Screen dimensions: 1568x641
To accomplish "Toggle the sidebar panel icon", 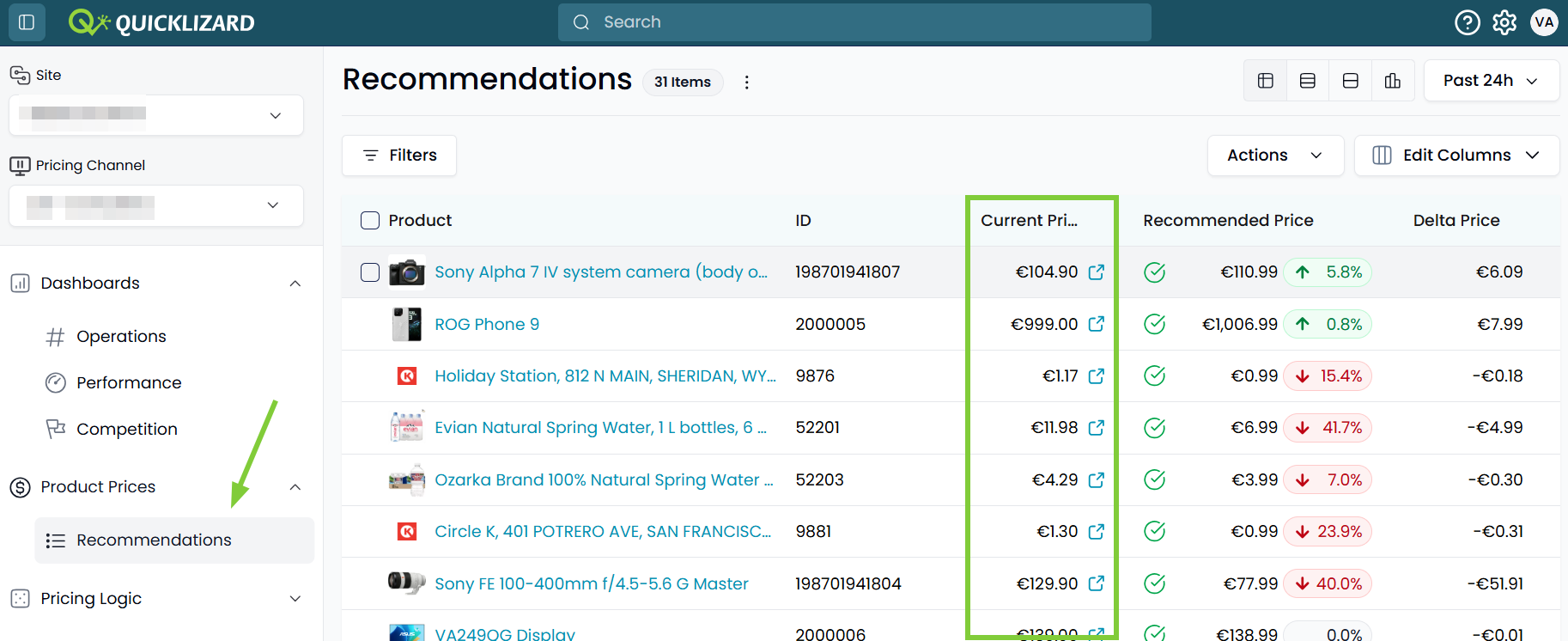I will 27,22.
